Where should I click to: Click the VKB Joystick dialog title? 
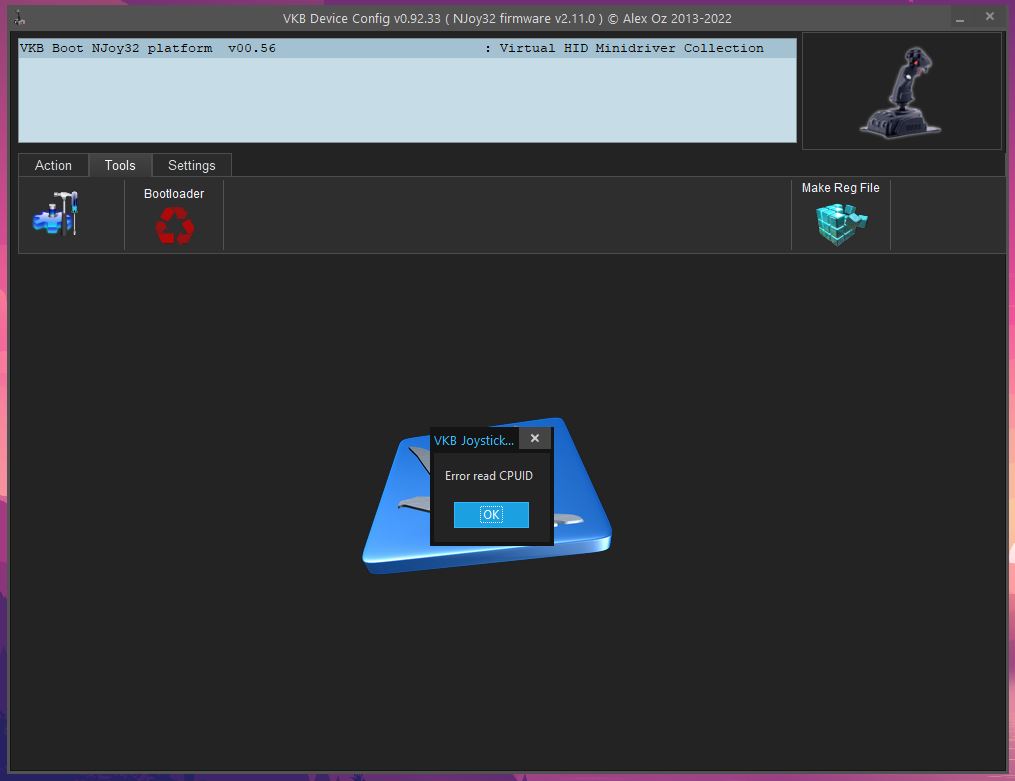point(474,441)
